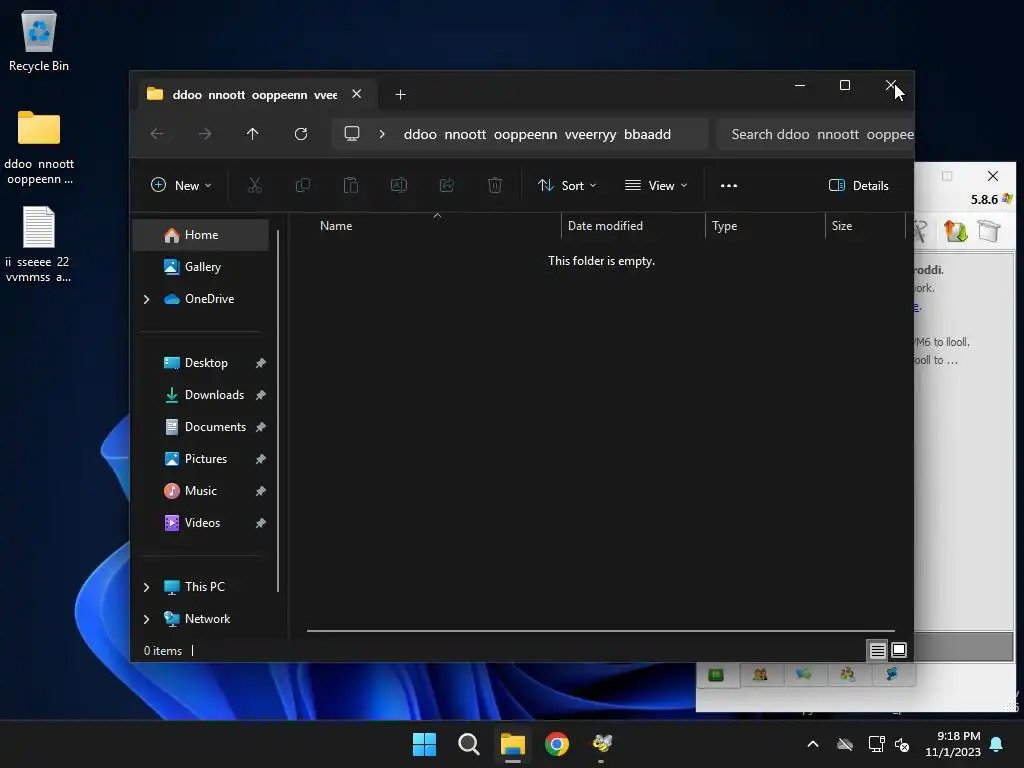
Task: Go up one folder level
Action: [x=253, y=134]
